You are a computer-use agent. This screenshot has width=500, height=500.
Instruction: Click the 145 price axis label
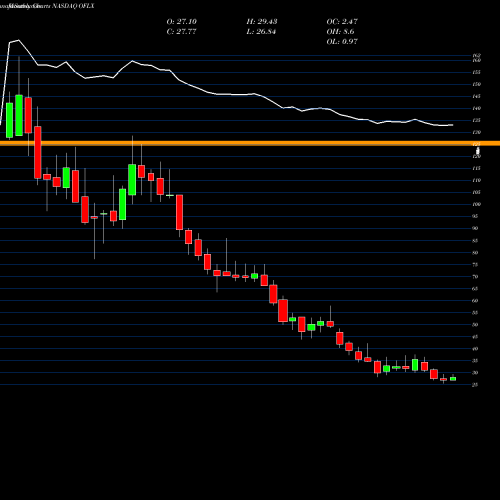[477, 96]
